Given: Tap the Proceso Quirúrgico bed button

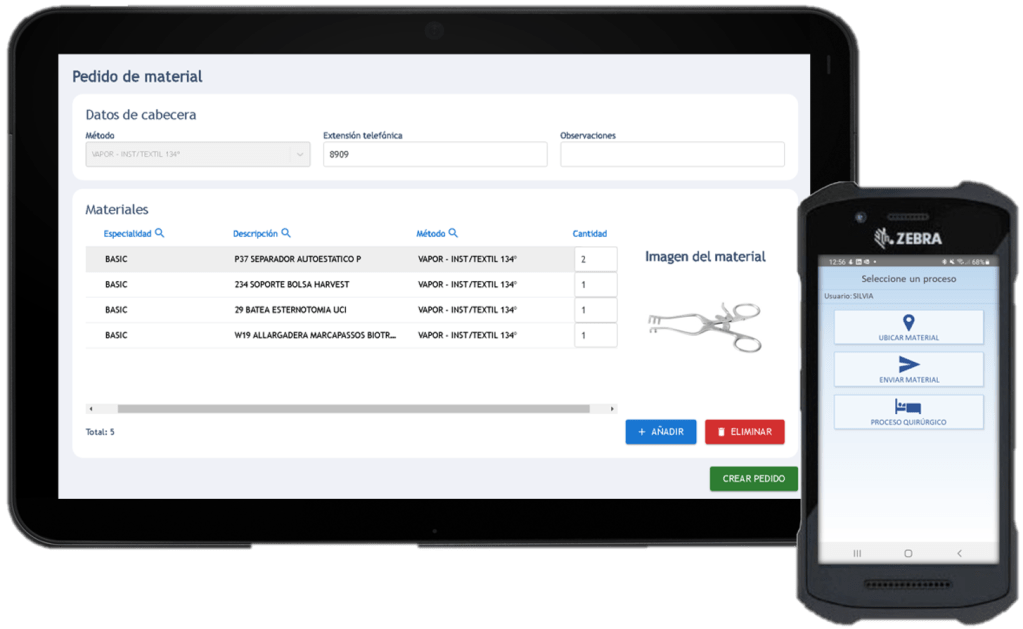Looking at the screenshot, I should pos(908,411).
